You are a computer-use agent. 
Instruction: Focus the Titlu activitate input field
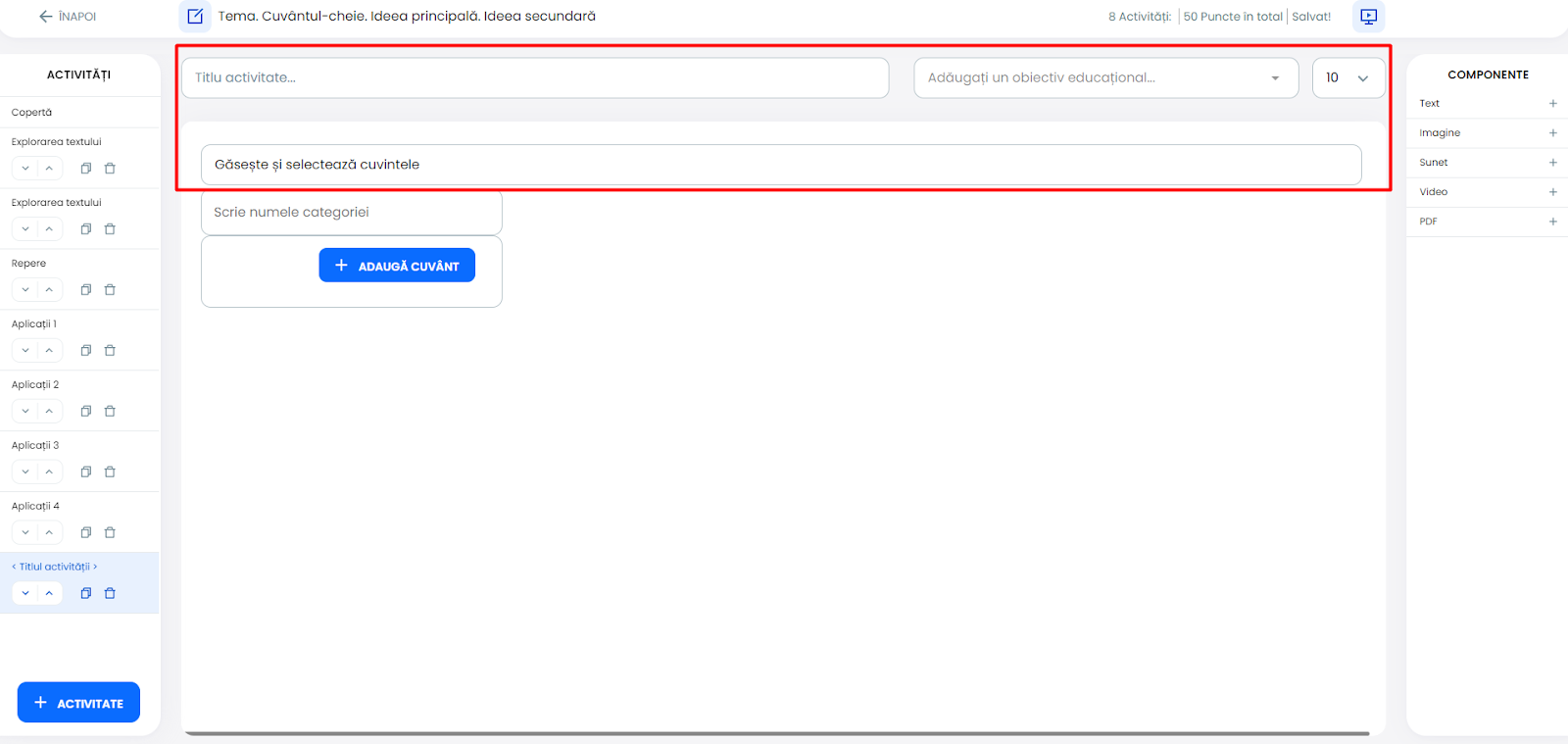534,78
